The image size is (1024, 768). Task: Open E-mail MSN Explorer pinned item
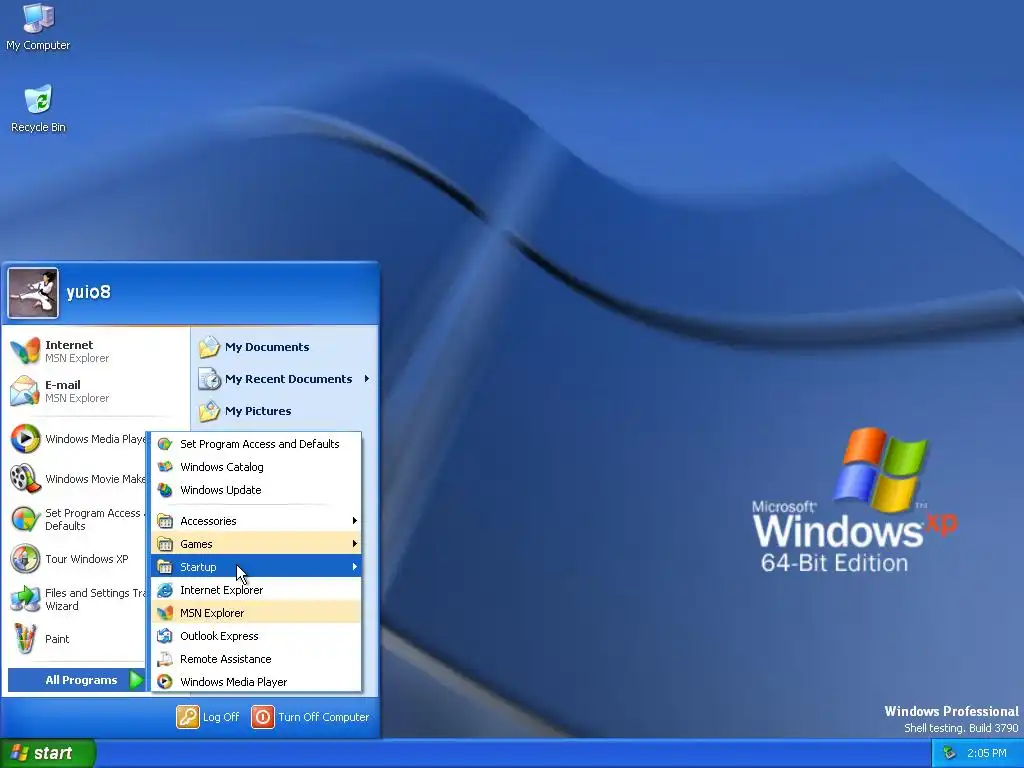(97, 391)
